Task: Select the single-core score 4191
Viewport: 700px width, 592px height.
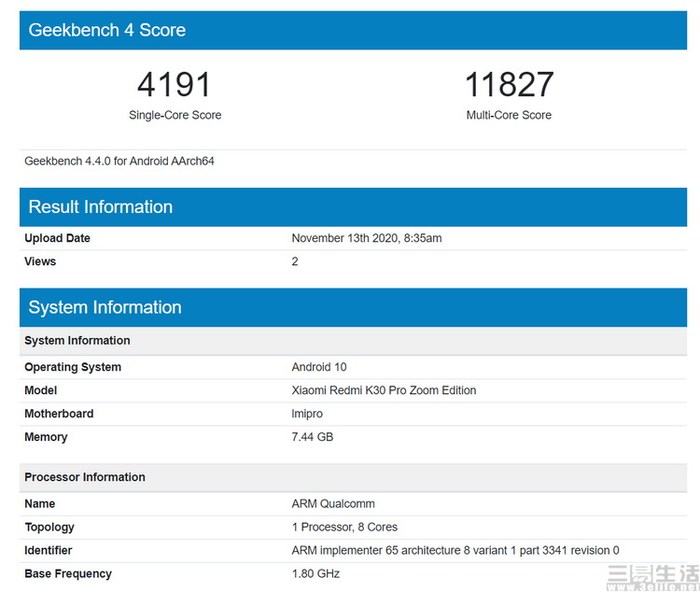Action: [x=174, y=84]
